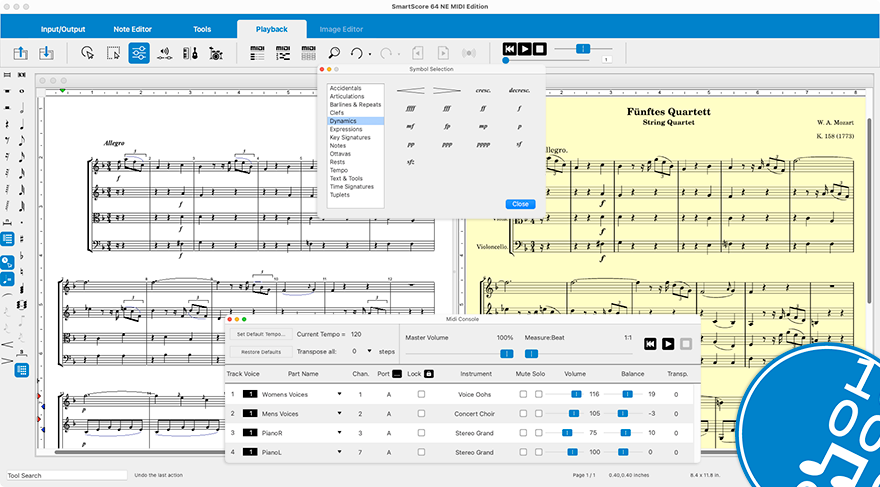Enable Lock for Mens Voices track
Image resolution: width=880 pixels, height=487 pixels.
421,414
